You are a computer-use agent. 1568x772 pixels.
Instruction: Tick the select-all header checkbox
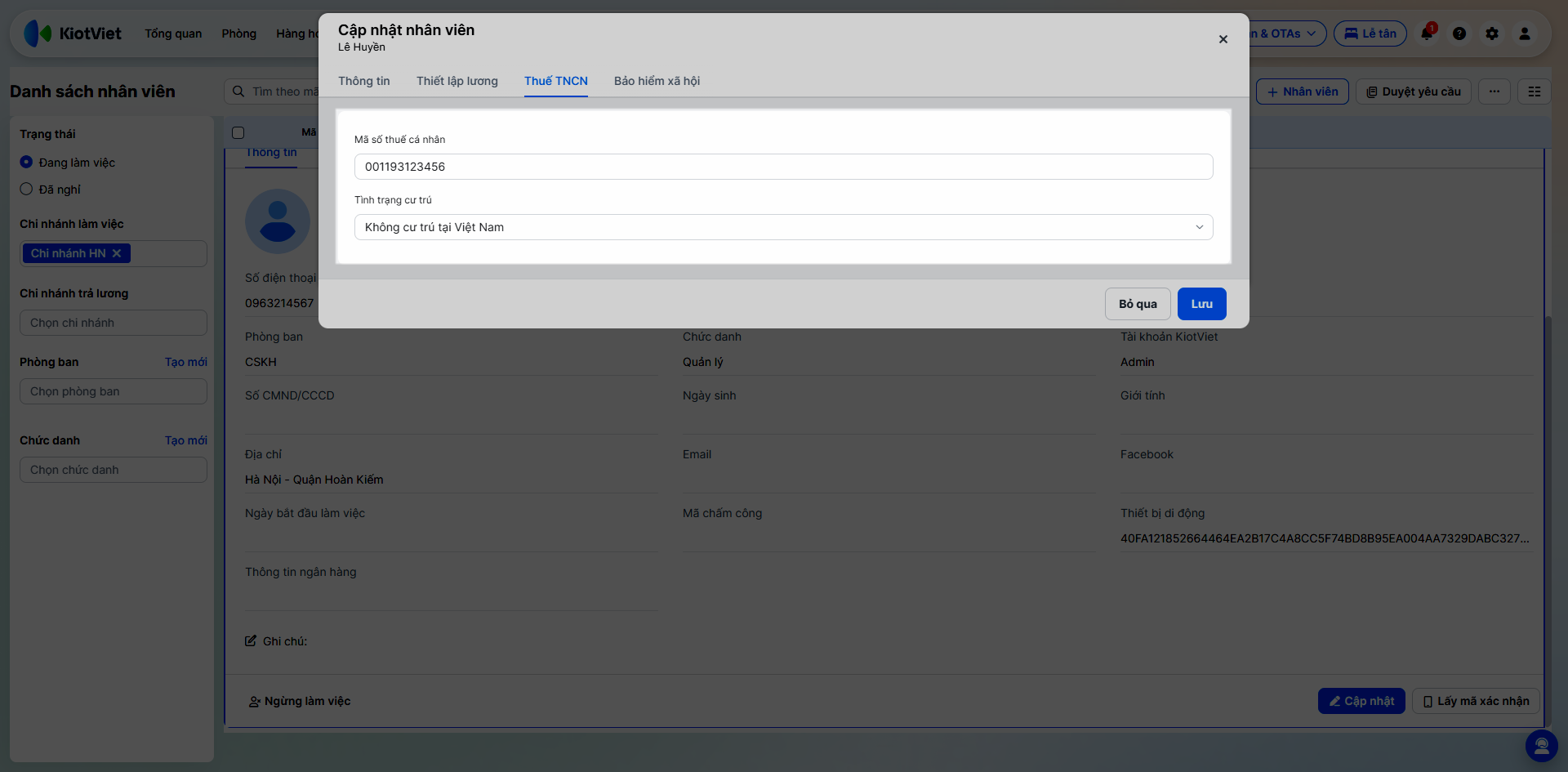tap(238, 132)
